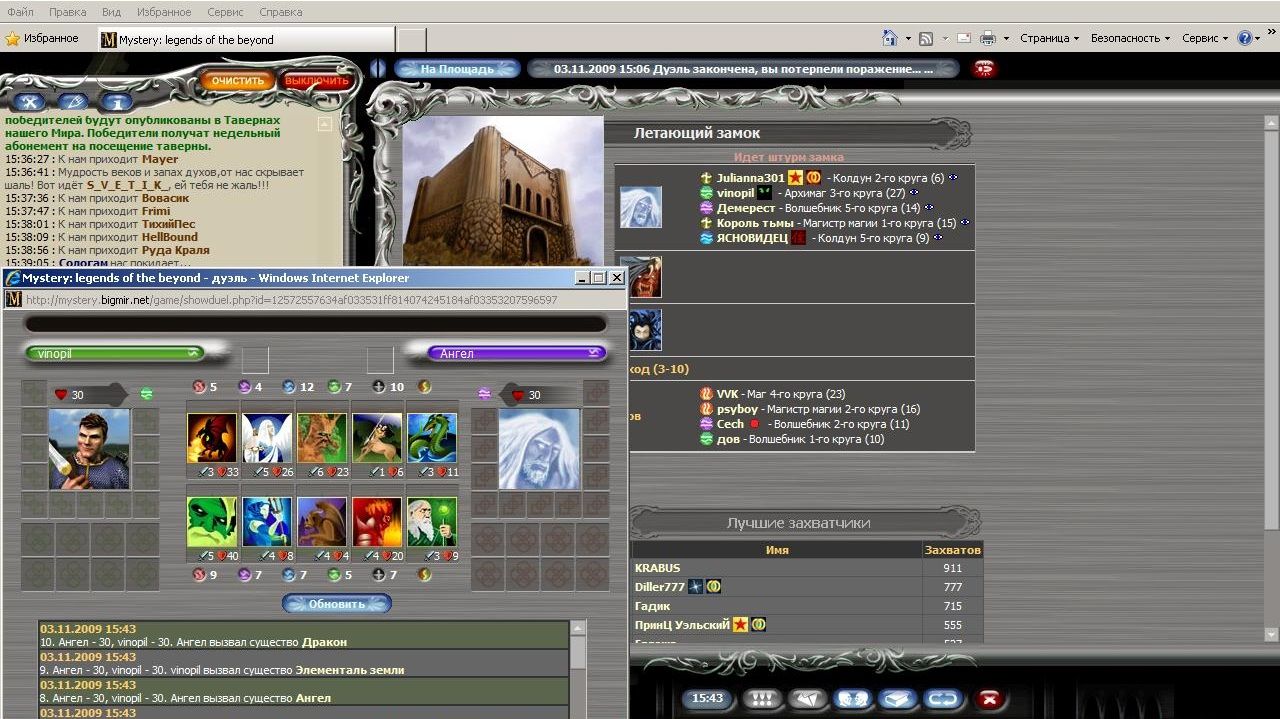This screenshot has width=1280, height=719.
Task: Open the chat tools wrench-cross icon
Action: (x=30, y=102)
